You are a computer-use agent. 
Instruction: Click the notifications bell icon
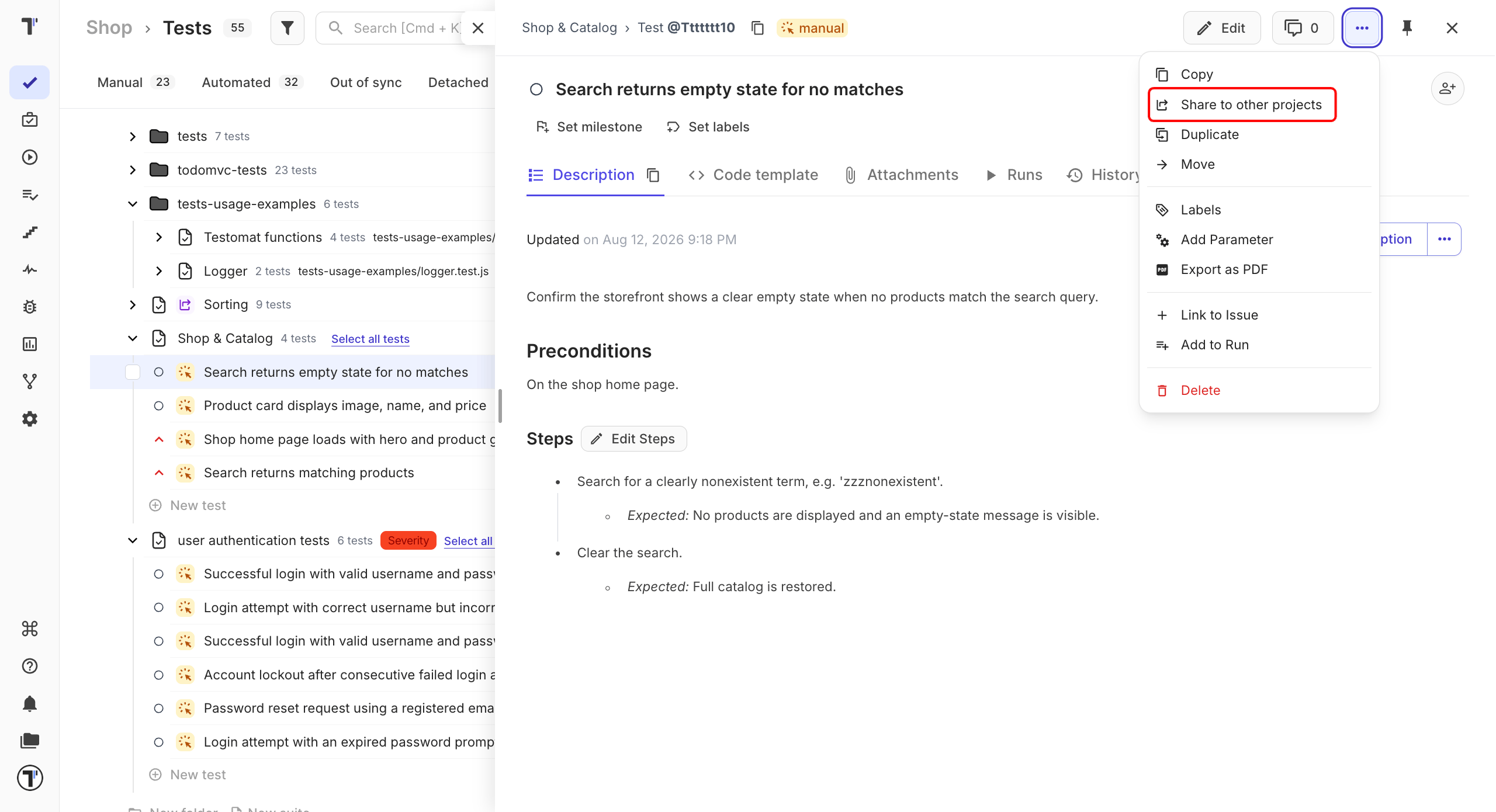30,703
